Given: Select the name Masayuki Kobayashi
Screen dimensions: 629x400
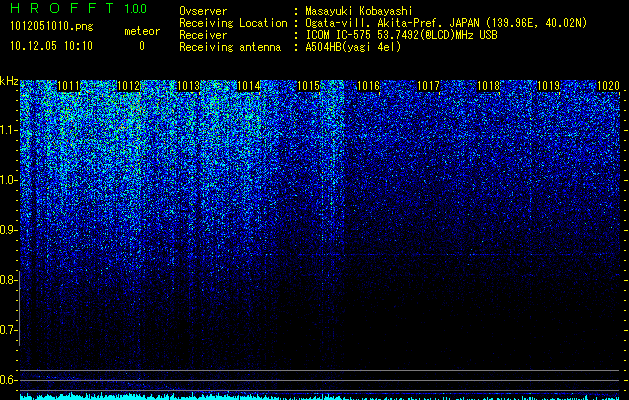Looking at the screenshot, I should click(x=359, y=11).
